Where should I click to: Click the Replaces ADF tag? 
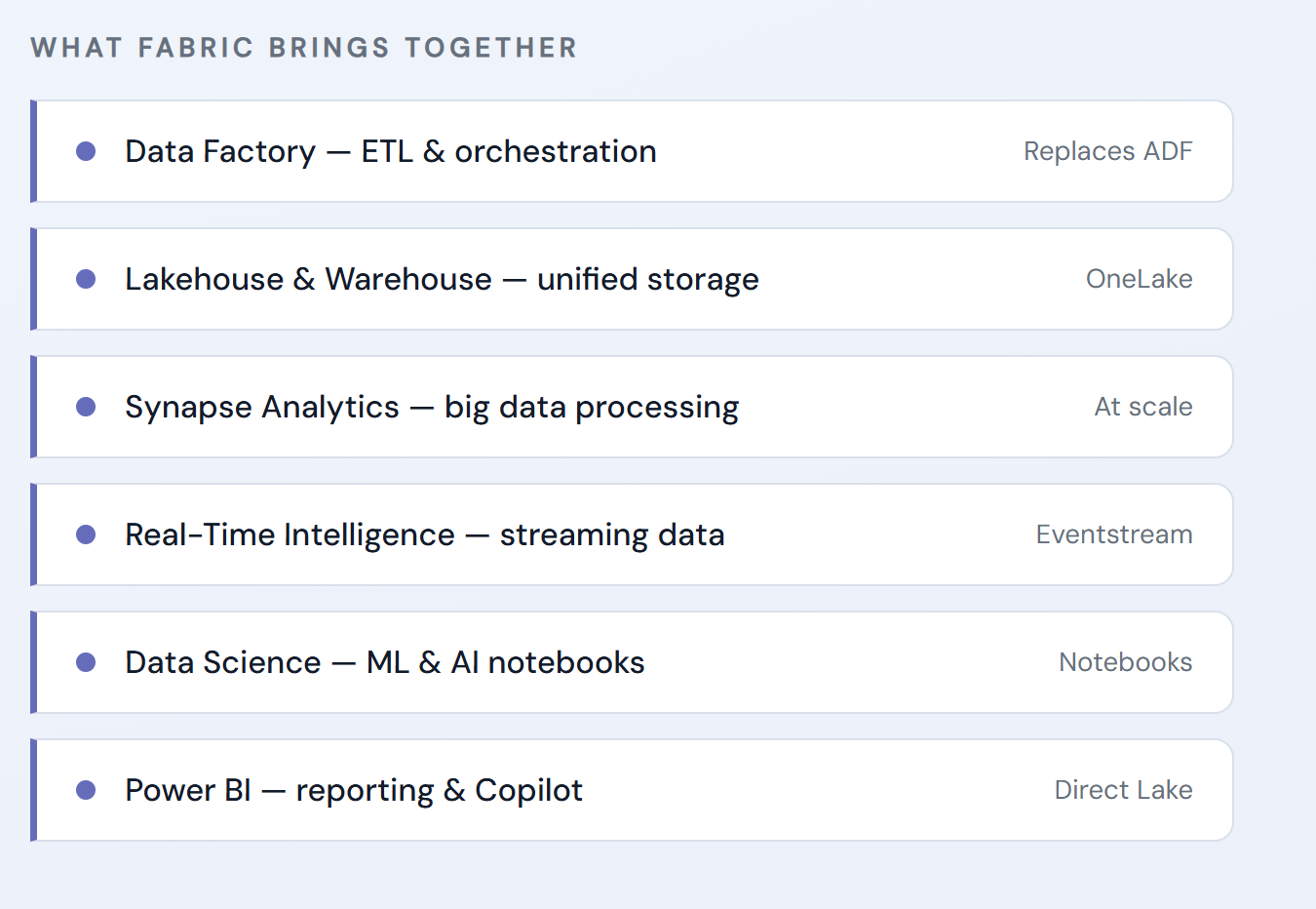click(1107, 151)
